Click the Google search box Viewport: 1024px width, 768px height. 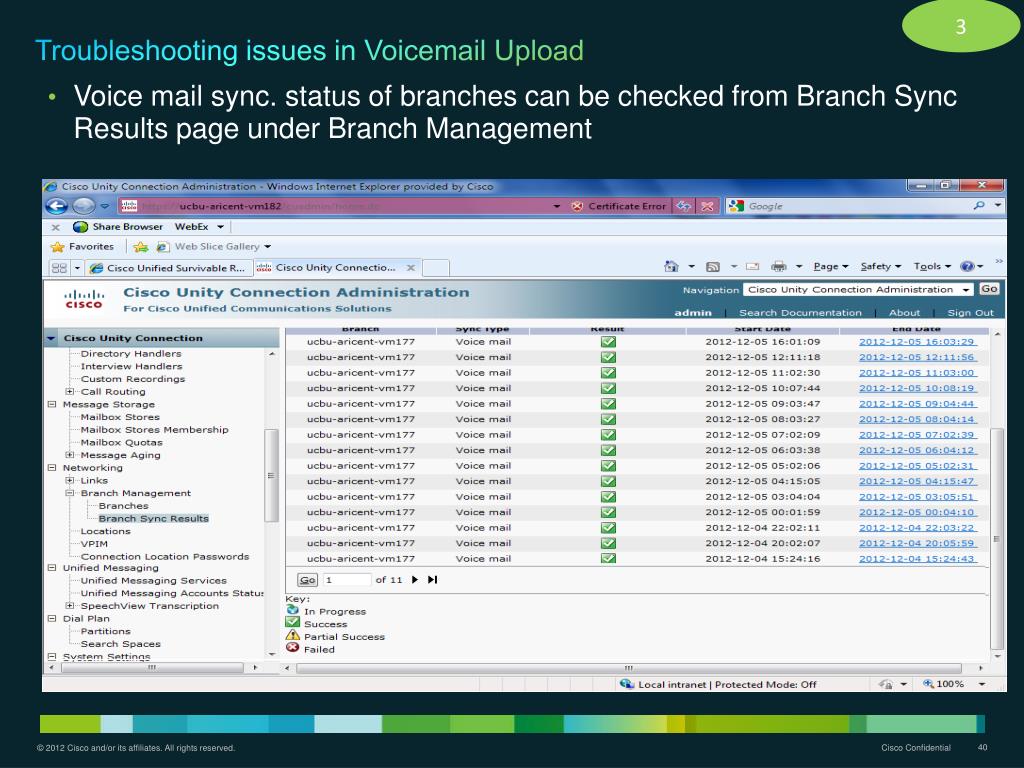[857, 206]
